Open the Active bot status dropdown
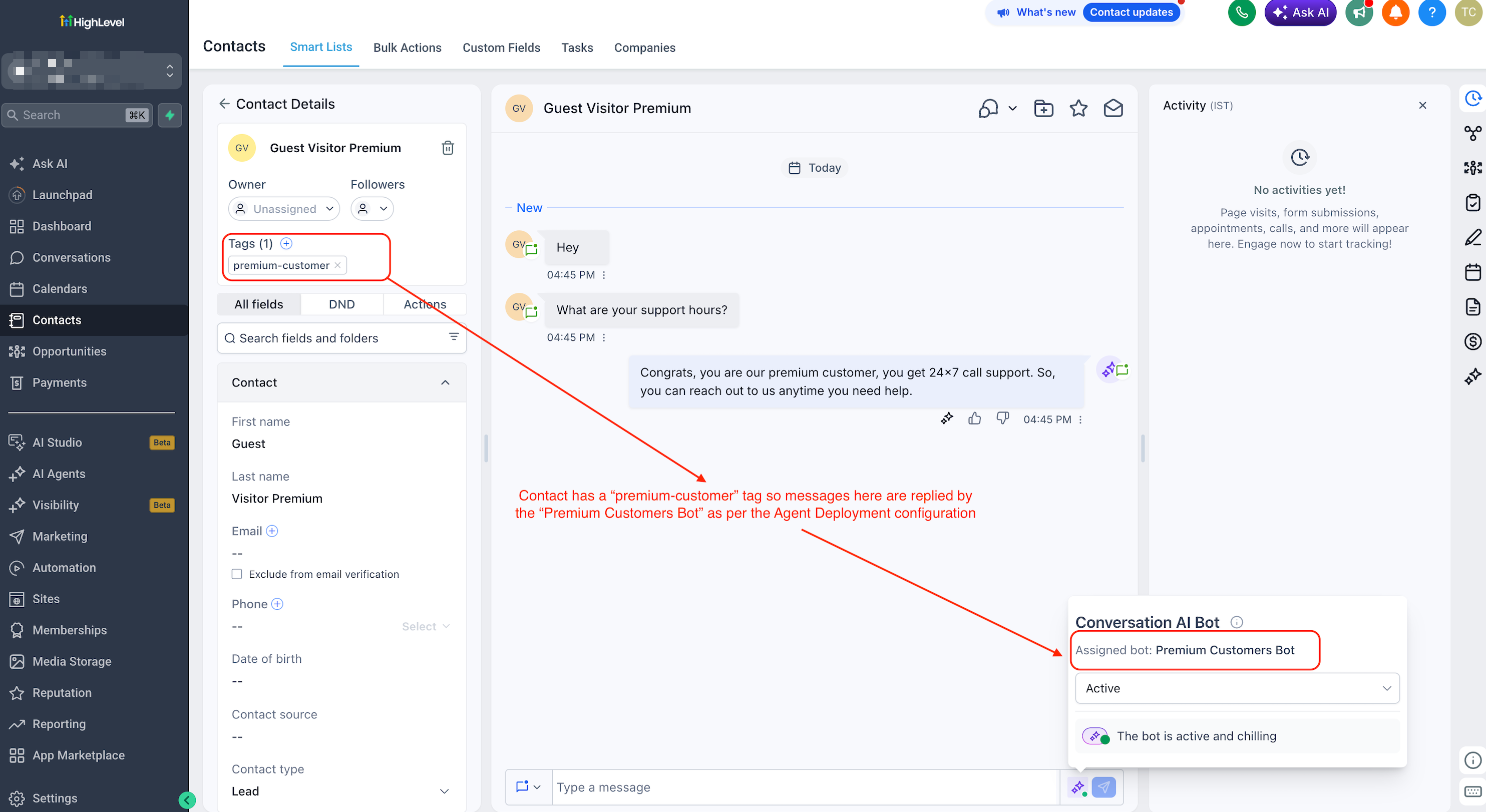 click(1237, 688)
